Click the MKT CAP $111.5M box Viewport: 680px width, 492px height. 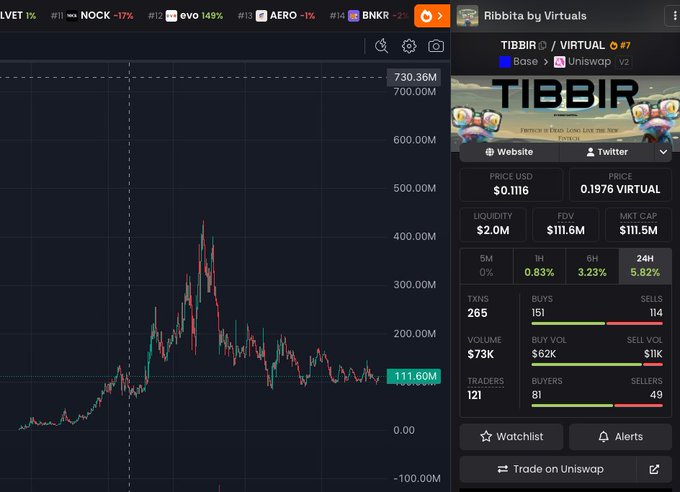tap(638, 224)
